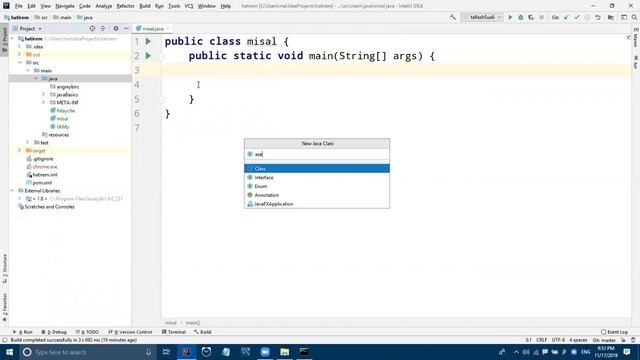Expand the .idea folder
Viewport: 640px width, 360px height.
click(19, 47)
